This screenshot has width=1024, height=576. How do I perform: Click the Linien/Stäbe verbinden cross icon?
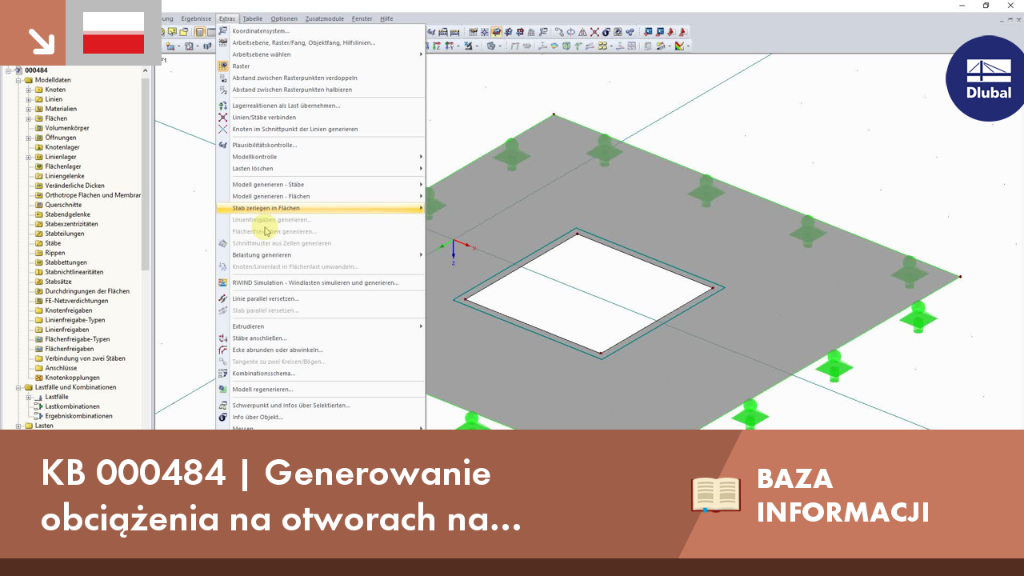(x=223, y=118)
